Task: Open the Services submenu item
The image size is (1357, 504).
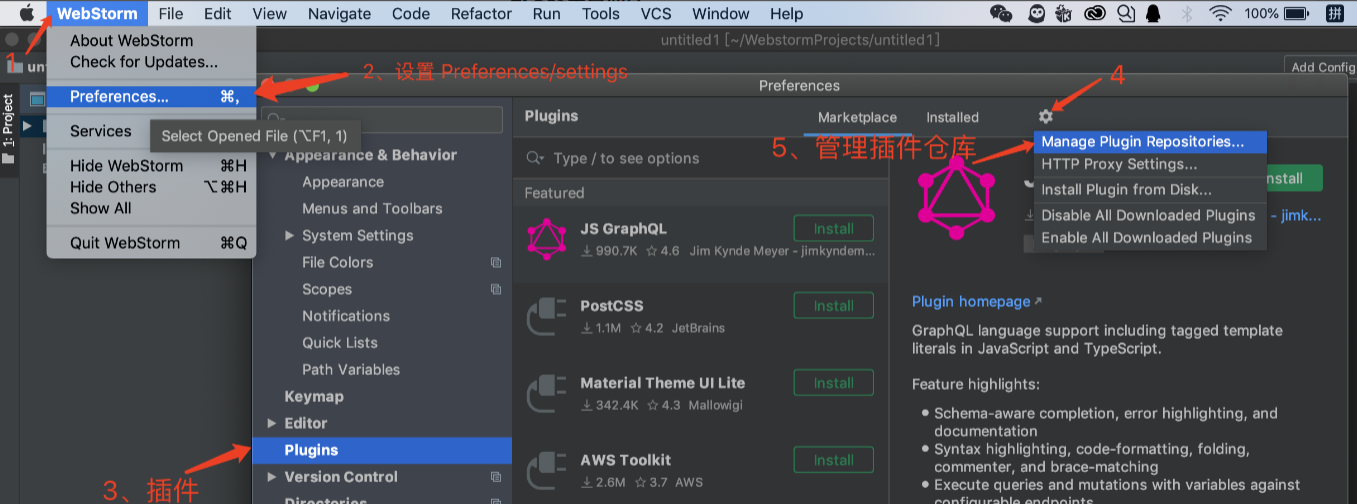Action: 100,131
